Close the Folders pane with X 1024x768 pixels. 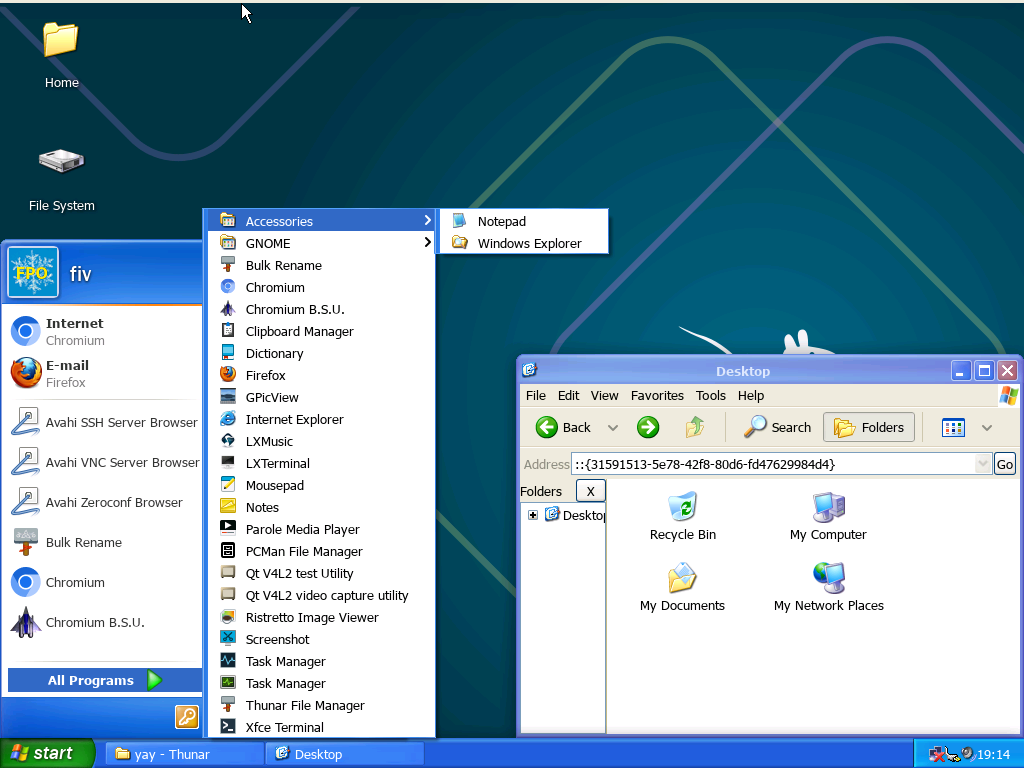pos(590,491)
